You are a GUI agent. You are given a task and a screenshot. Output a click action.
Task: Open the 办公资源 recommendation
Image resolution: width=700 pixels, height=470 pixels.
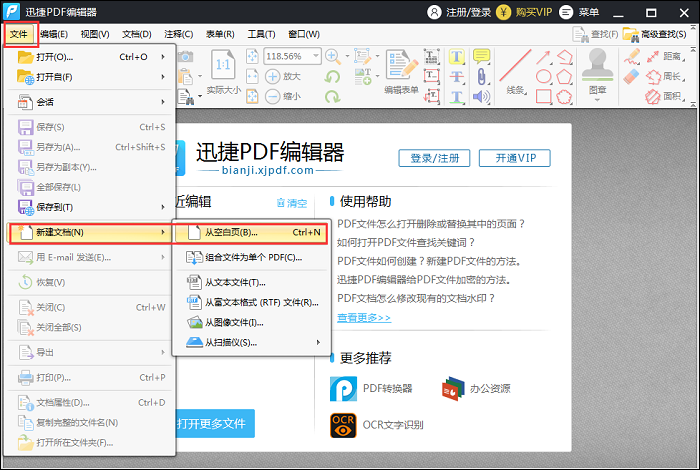(x=476, y=388)
